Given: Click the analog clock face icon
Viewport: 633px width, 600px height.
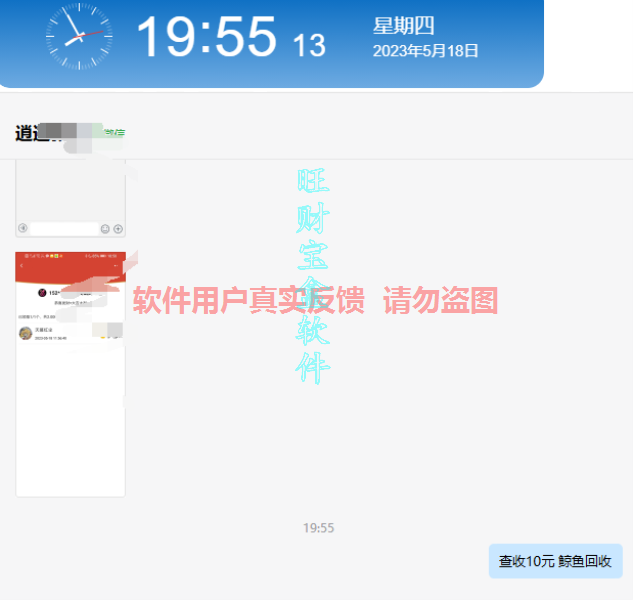Looking at the screenshot, I should (79, 37).
